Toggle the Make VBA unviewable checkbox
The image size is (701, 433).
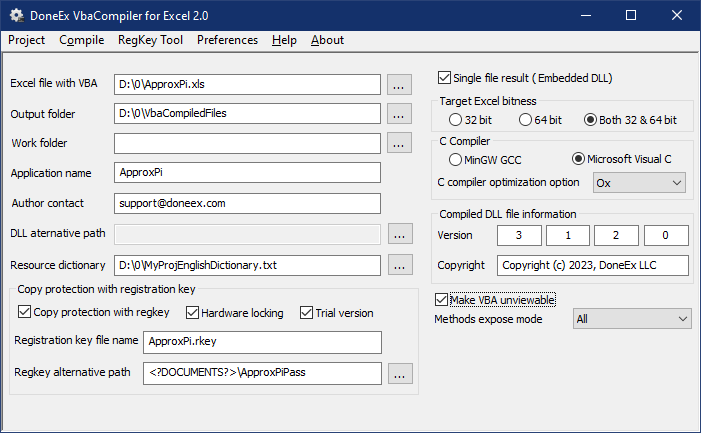point(441,299)
